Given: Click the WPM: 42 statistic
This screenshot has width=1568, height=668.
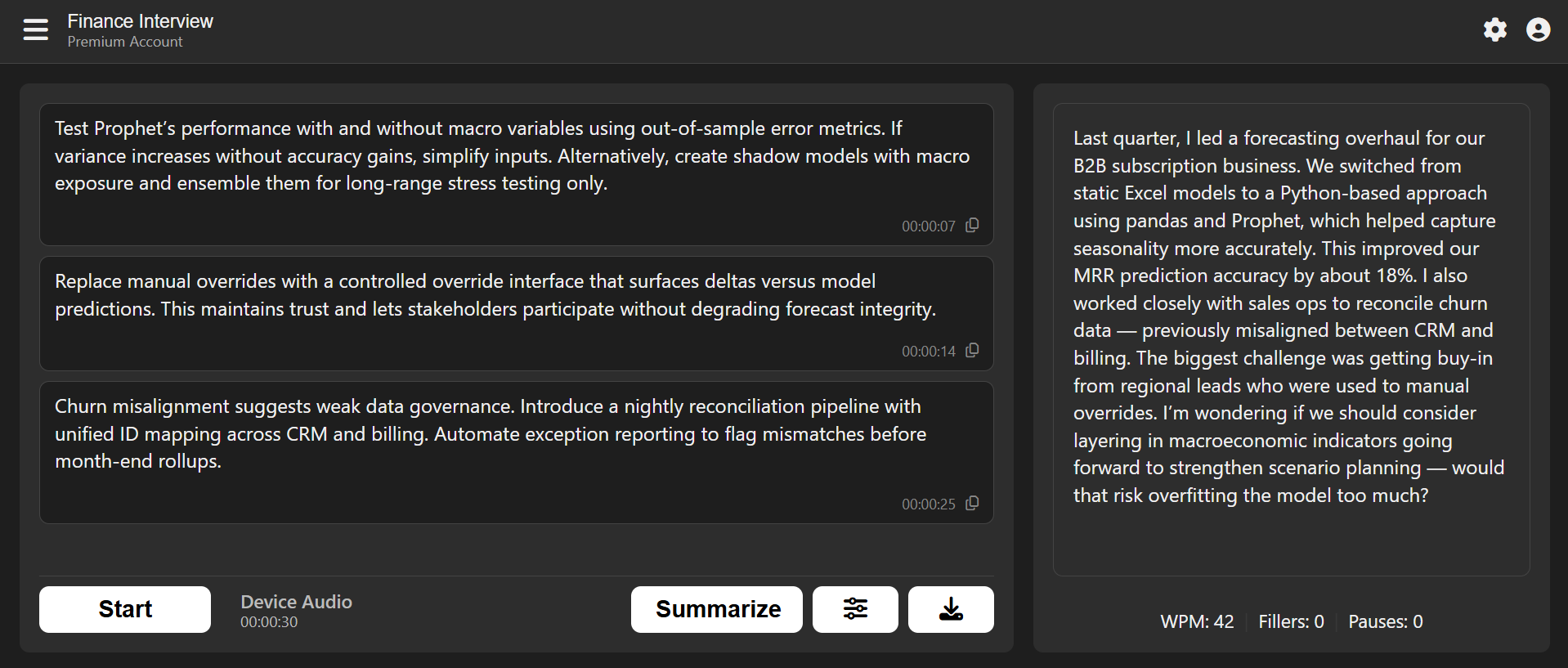Looking at the screenshot, I should pos(1197,622).
